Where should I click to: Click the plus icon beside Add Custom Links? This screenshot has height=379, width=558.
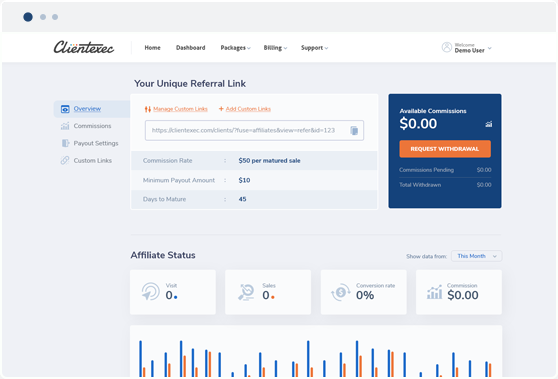221,109
